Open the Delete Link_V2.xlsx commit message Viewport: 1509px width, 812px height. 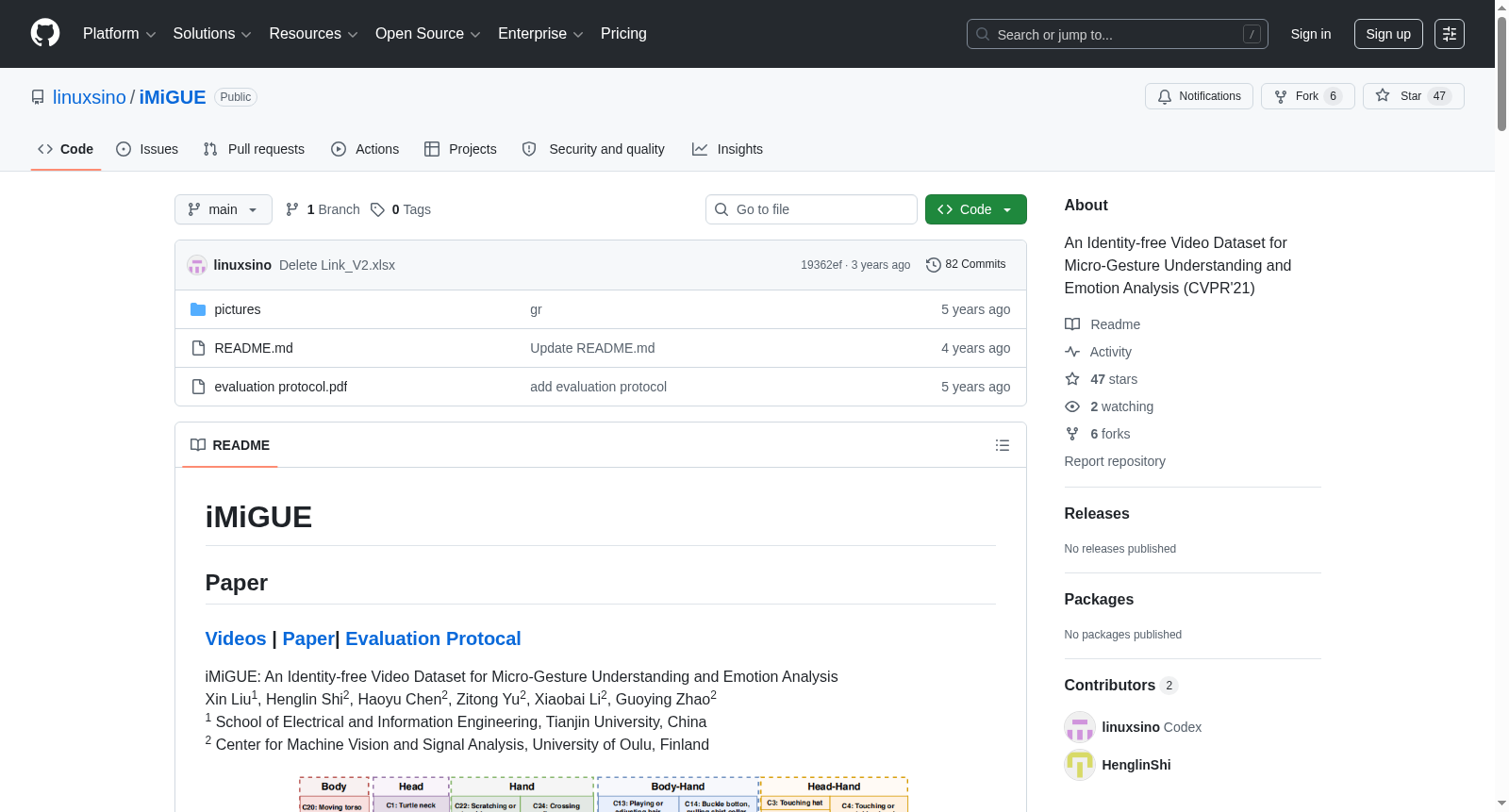(x=337, y=265)
